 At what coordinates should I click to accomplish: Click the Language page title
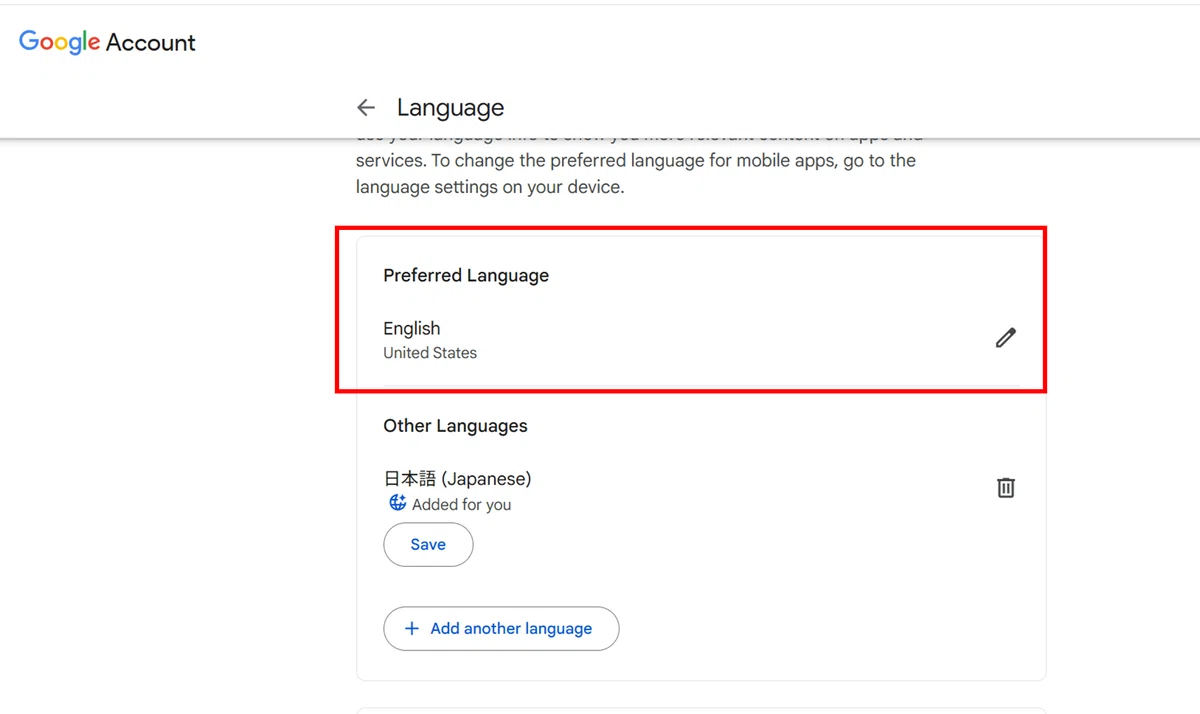pyautogui.click(x=450, y=108)
